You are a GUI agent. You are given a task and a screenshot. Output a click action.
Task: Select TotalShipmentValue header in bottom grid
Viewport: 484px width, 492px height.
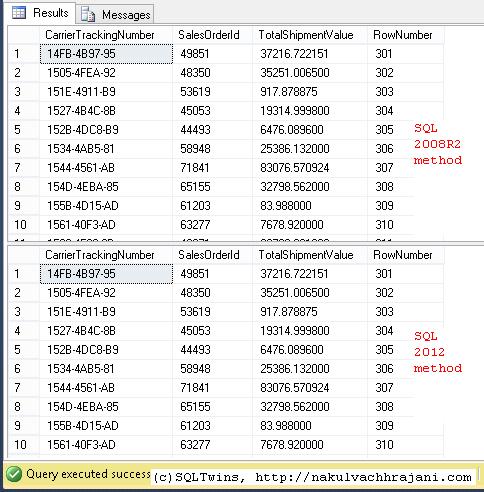coord(310,255)
